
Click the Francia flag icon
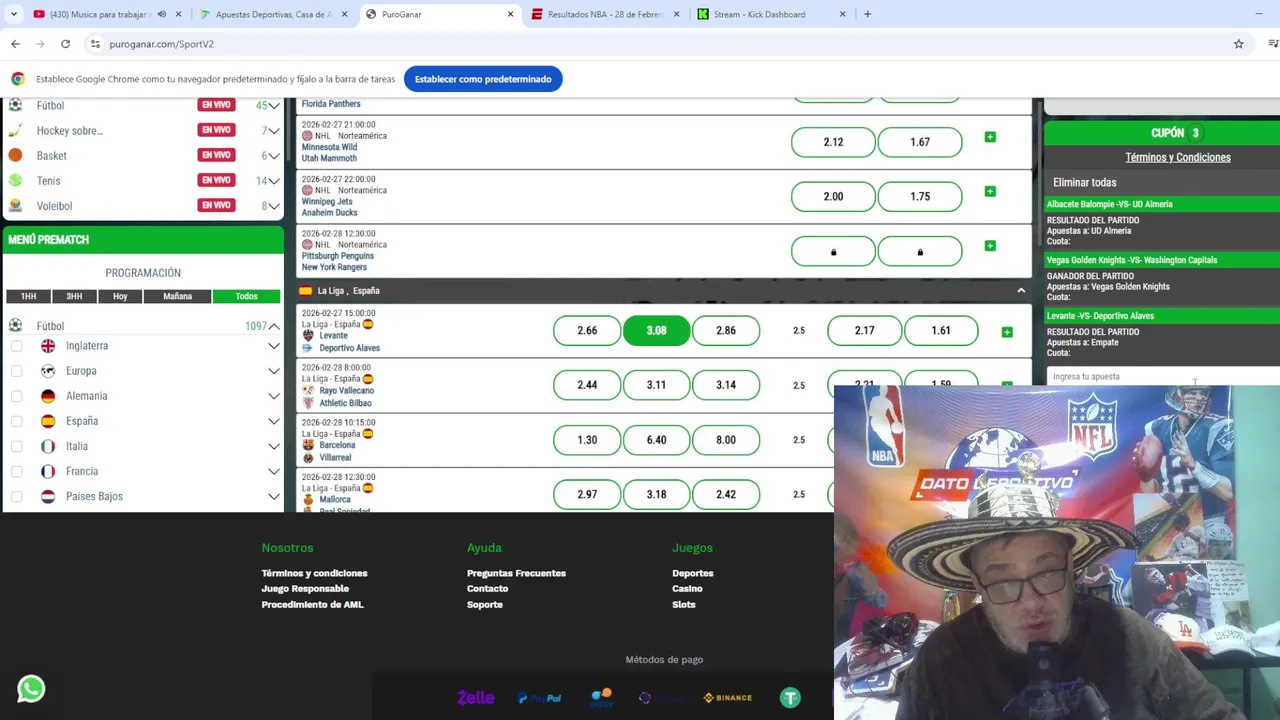click(x=48, y=471)
